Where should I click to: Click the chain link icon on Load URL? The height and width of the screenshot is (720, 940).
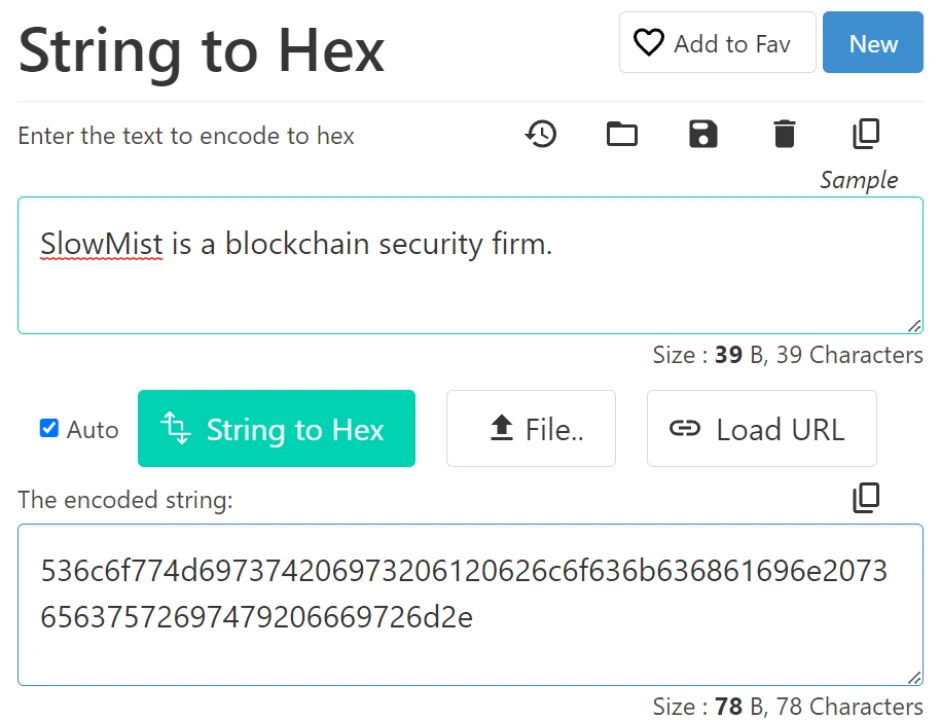(x=684, y=429)
